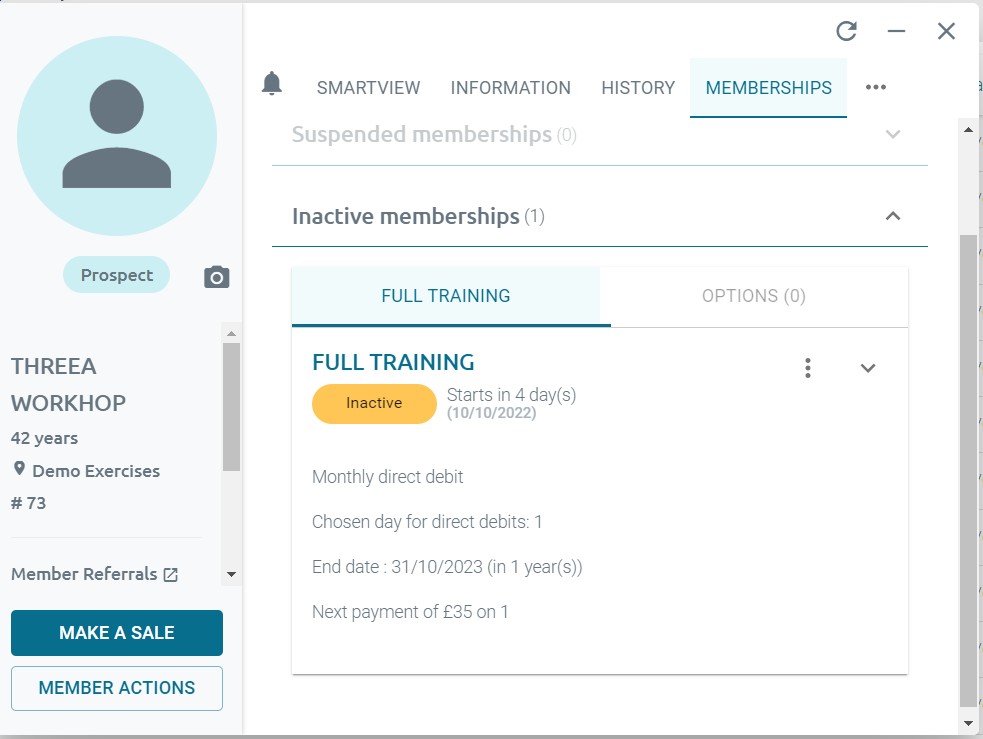Open the notifications bell
The height and width of the screenshot is (739, 983).
(x=272, y=84)
